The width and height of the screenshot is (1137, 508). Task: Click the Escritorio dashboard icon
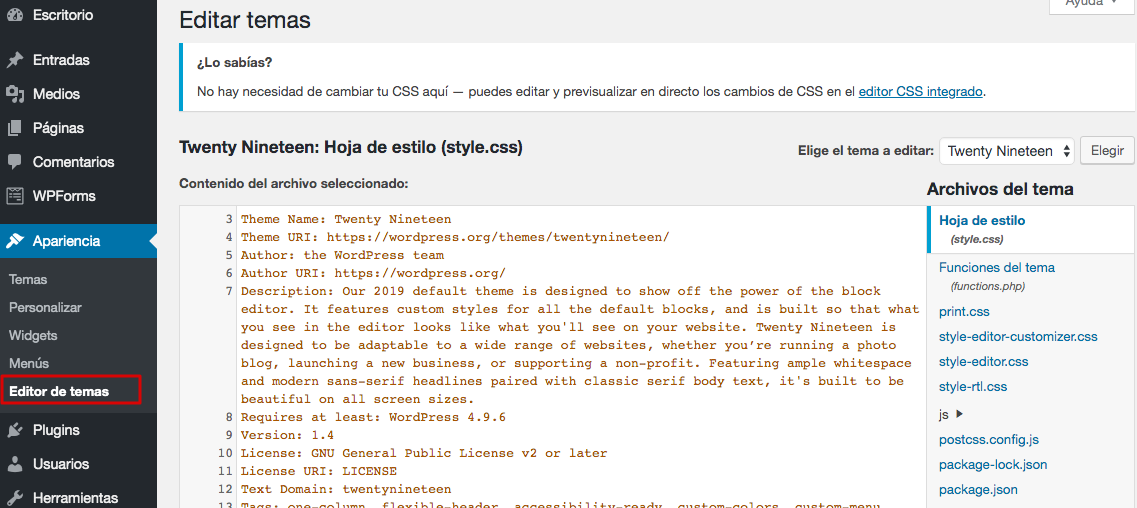click(15, 14)
